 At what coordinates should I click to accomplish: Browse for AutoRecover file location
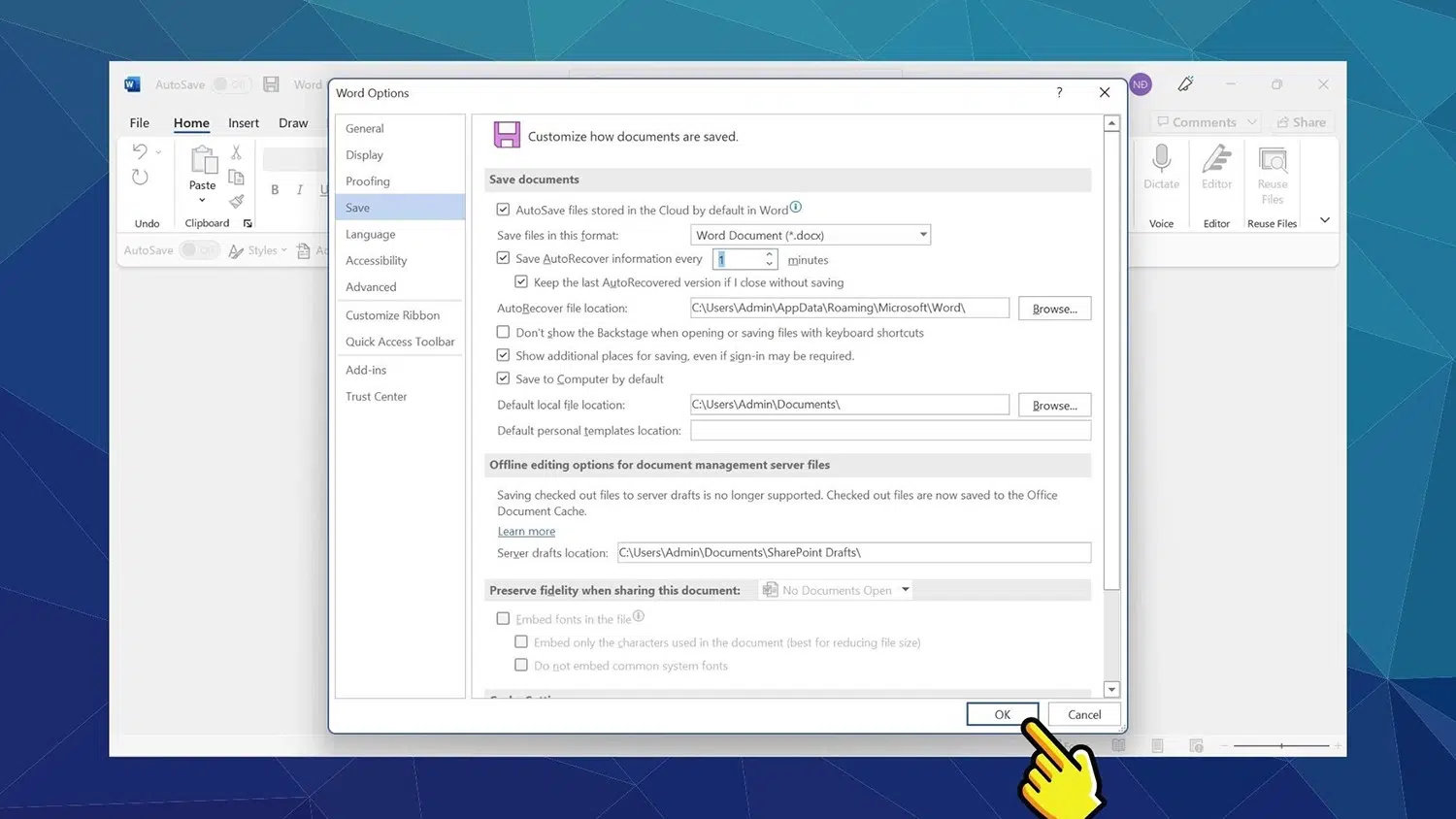[1055, 309]
